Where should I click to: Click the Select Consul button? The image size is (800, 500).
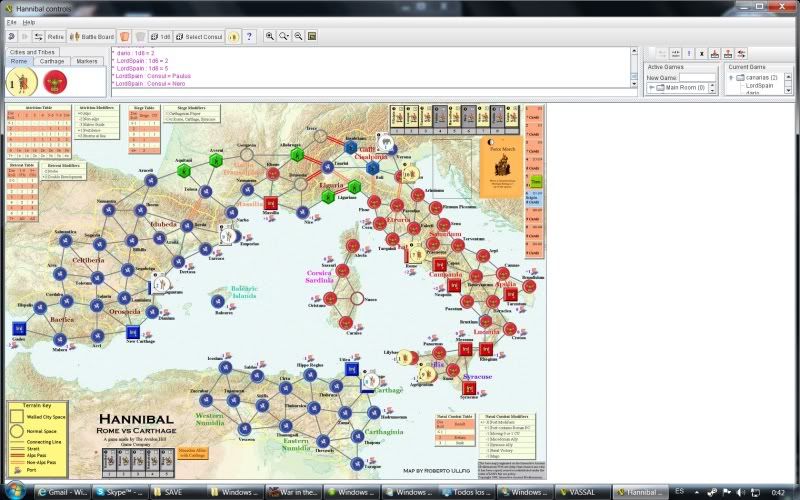(x=199, y=37)
